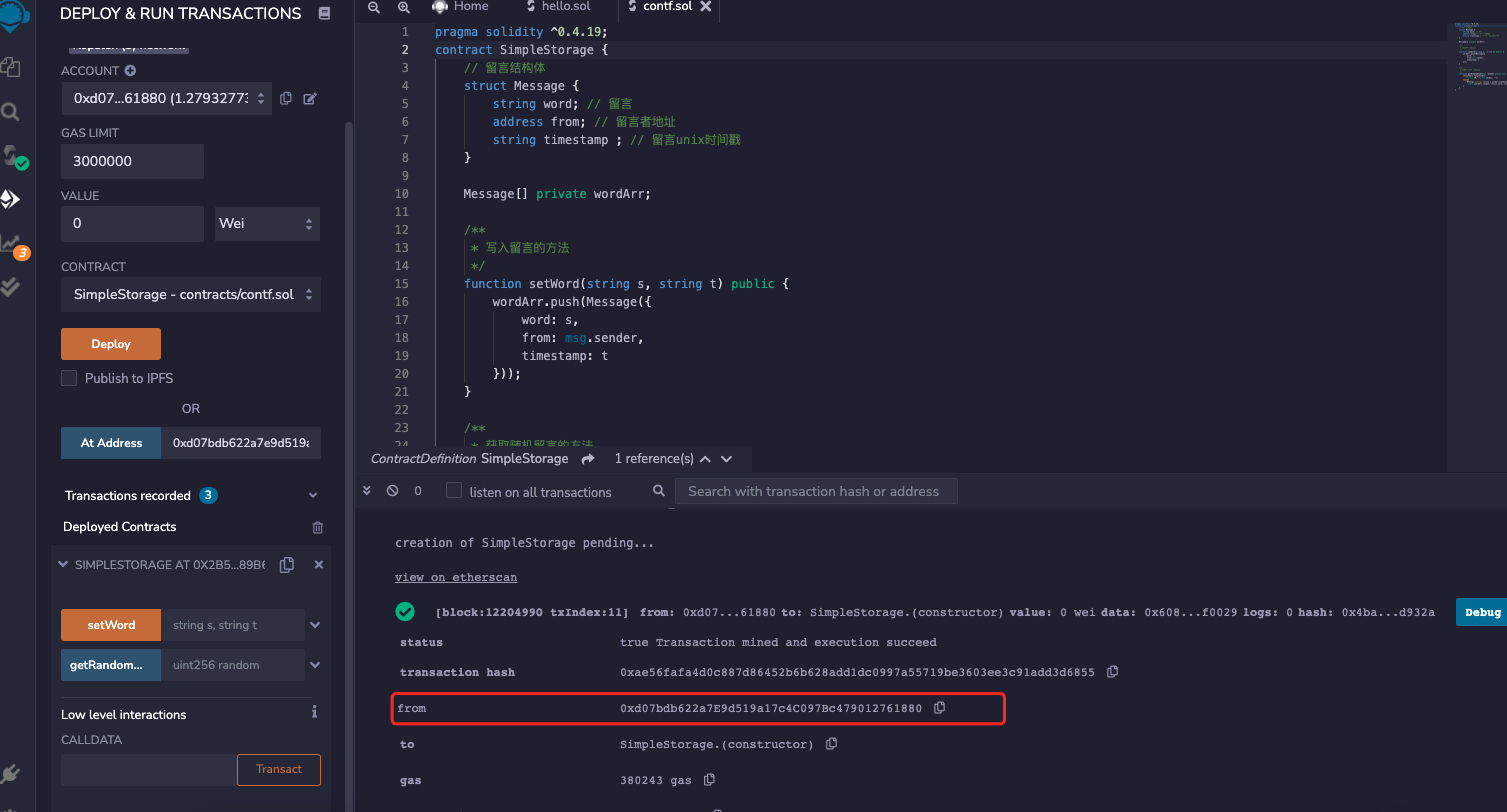Copy the 380243 gas value
The width and height of the screenshot is (1507, 812).
tap(709, 780)
